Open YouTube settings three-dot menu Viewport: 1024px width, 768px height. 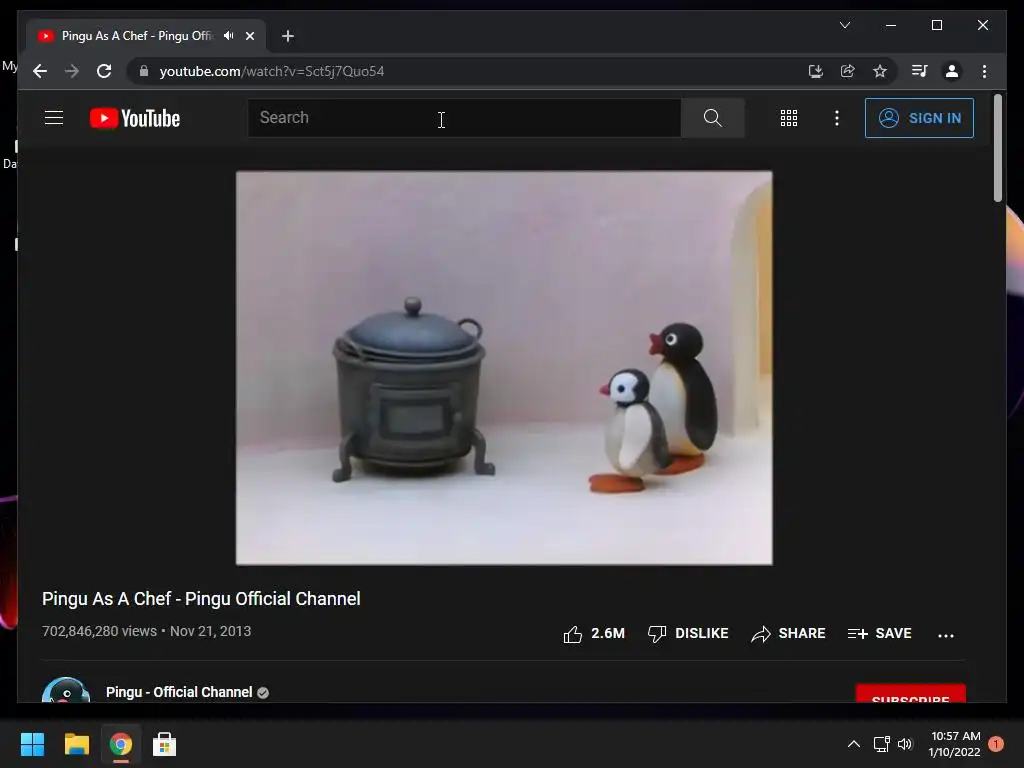point(837,118)
